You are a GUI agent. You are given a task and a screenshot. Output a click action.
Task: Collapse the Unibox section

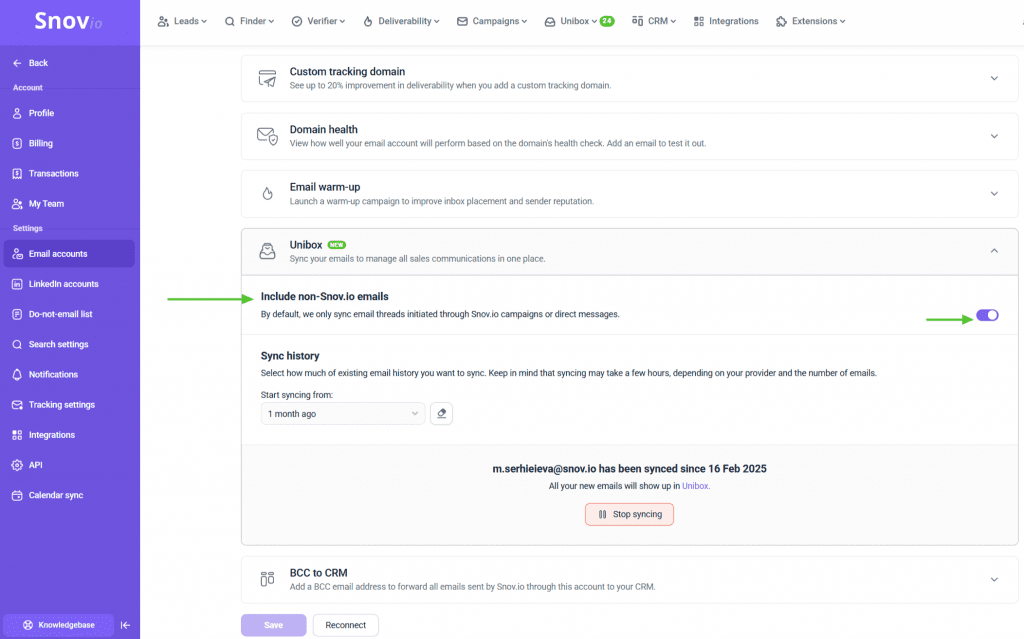coord(994,251)
